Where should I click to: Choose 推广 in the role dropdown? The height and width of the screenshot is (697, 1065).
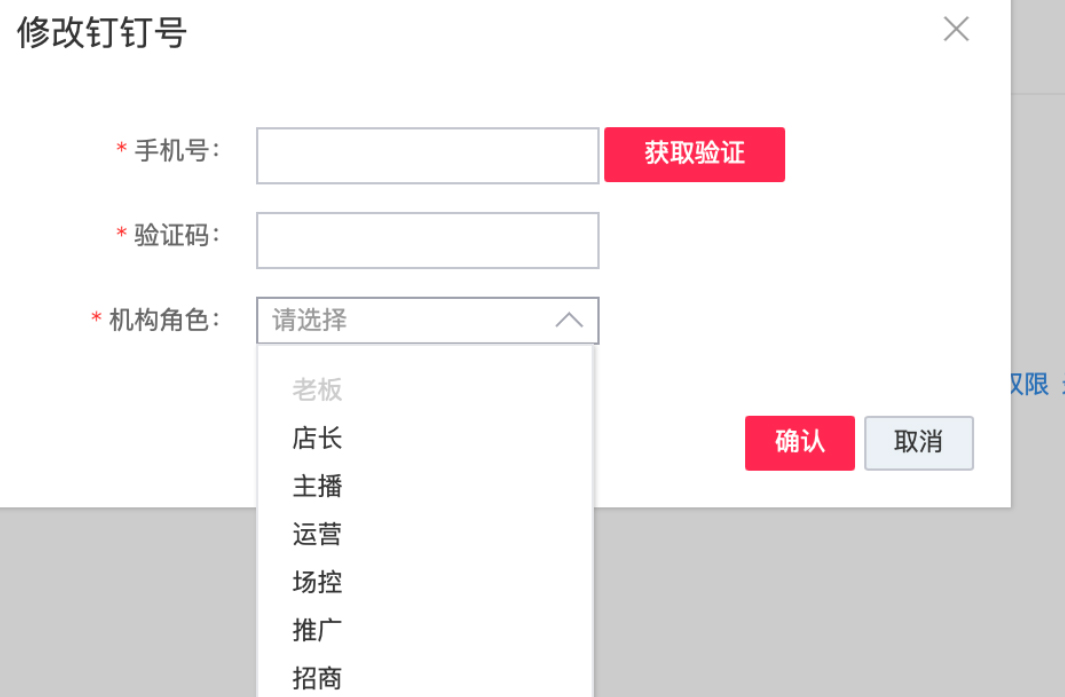[x=317, y=630]
